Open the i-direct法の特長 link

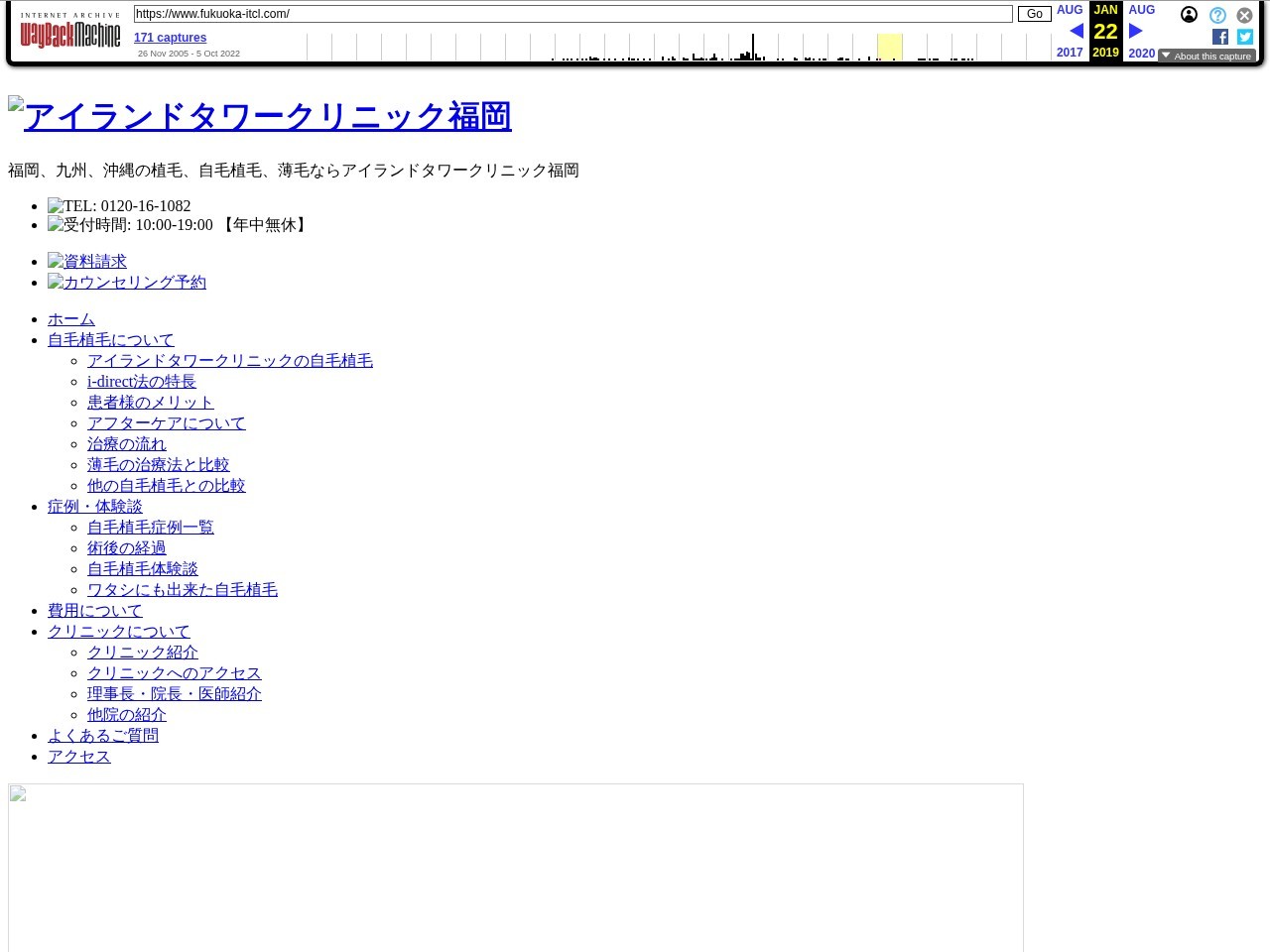pos(142,382)
